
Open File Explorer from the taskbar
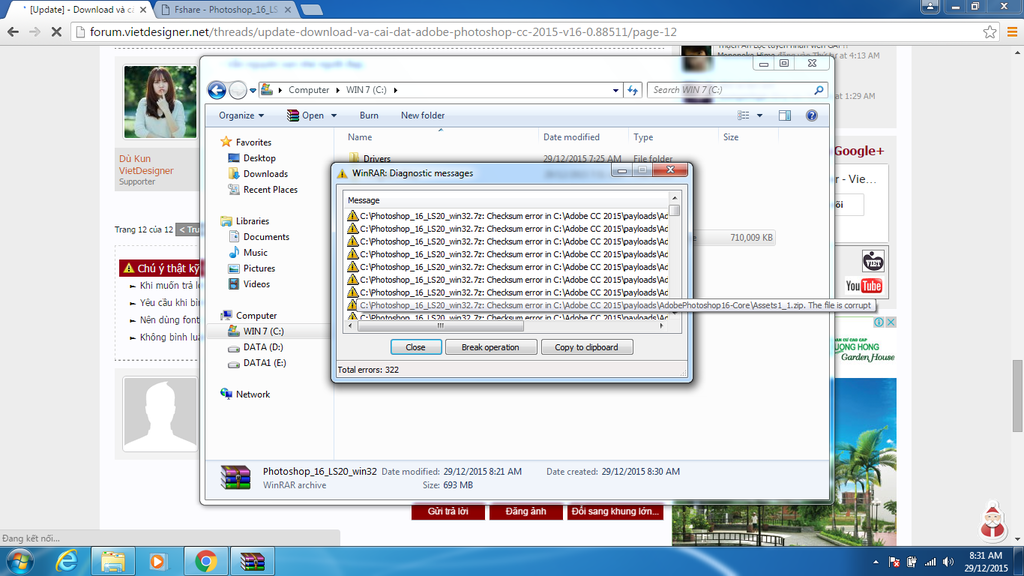[112, 562]
